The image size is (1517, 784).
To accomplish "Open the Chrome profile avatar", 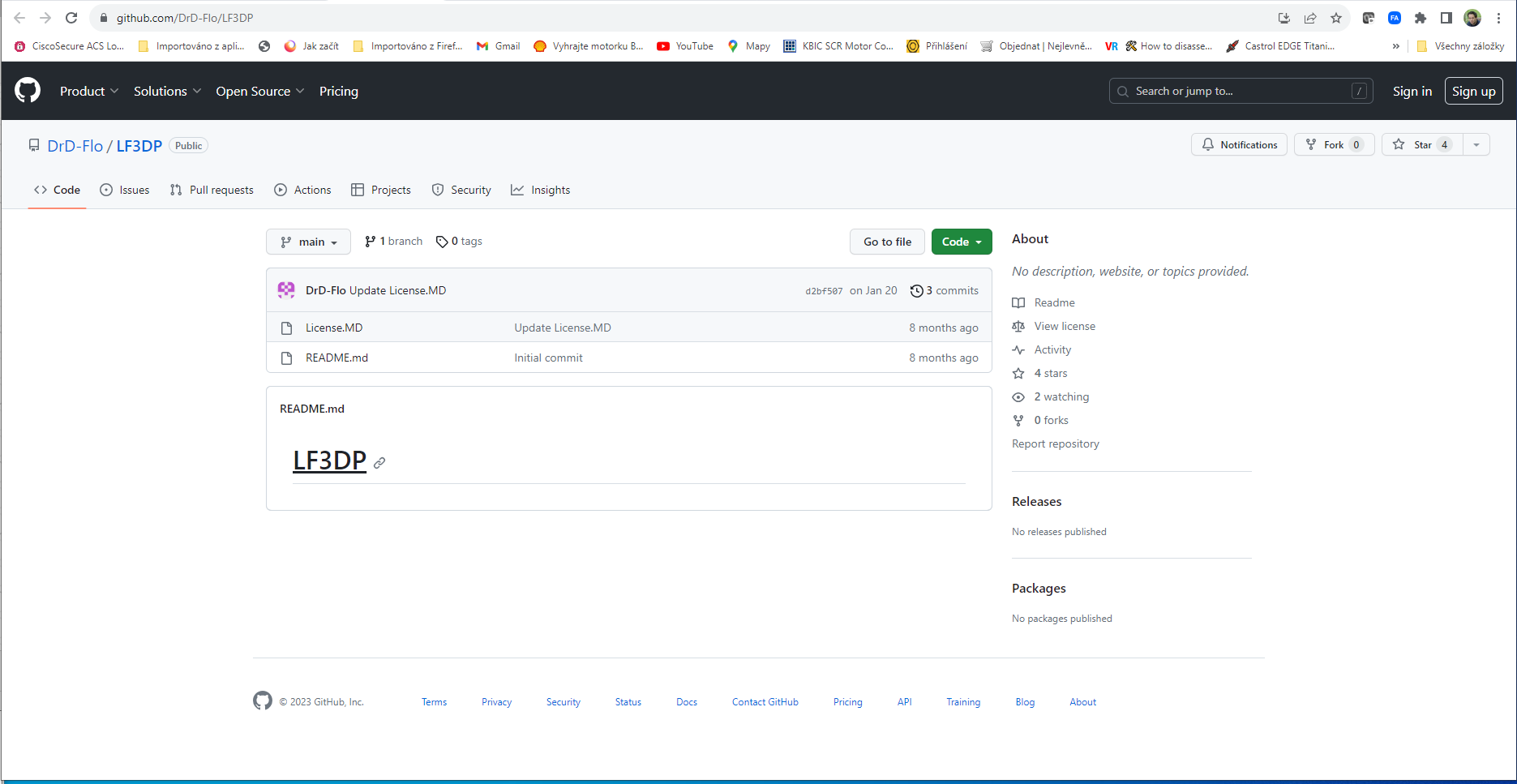I will (1472, 18).
